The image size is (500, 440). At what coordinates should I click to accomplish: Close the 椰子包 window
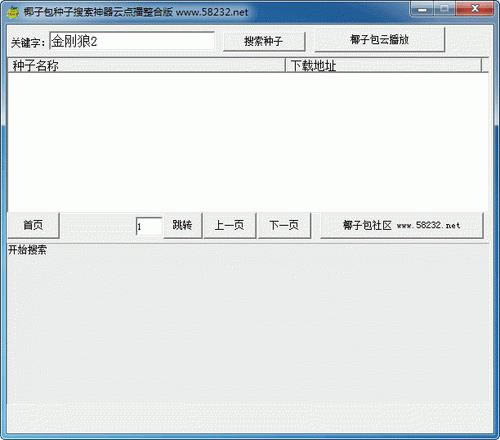[475, 9]
